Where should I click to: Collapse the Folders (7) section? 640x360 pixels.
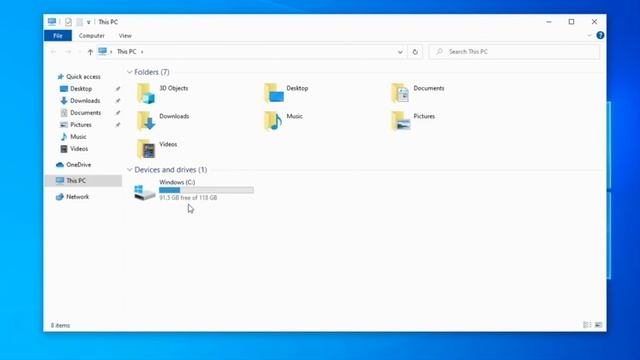coord(129,72)
